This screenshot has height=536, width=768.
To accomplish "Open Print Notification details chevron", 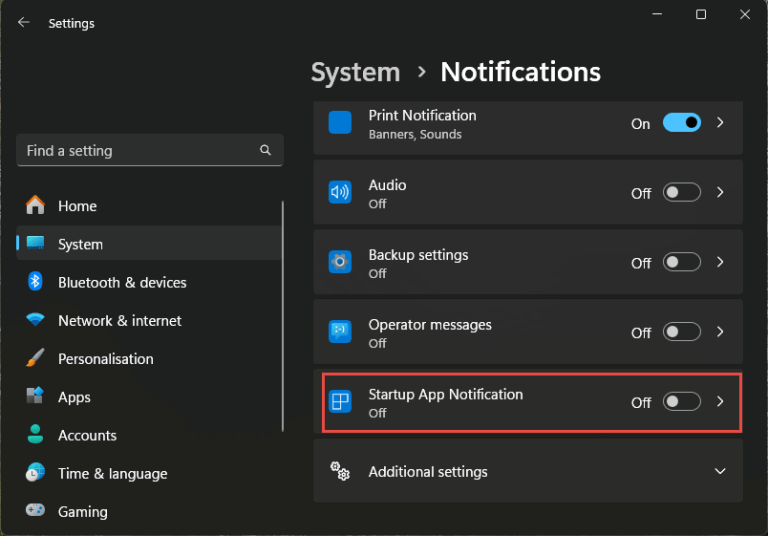I will 720,122.
